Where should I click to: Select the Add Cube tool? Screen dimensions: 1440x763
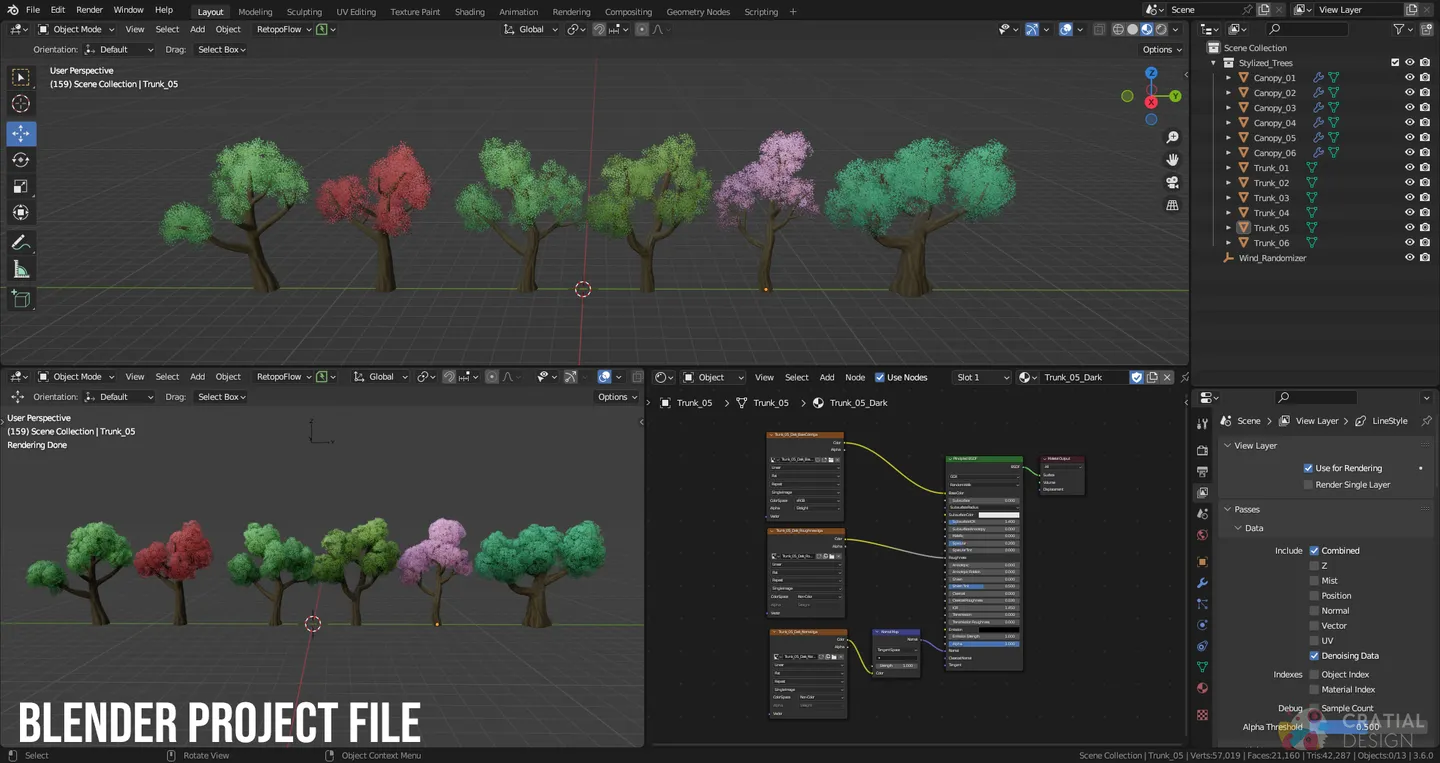coord(21,299)
